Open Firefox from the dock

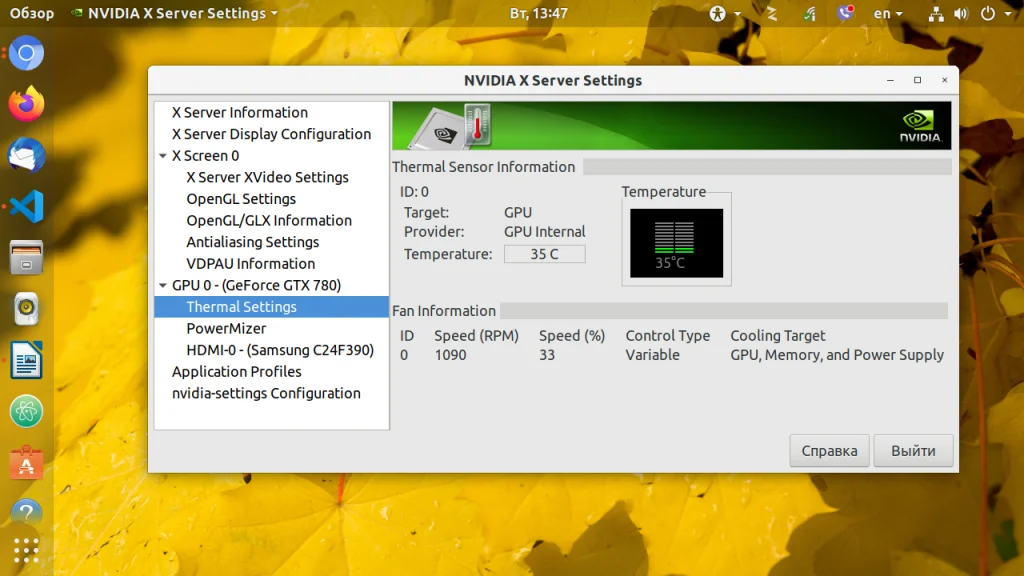27,103
